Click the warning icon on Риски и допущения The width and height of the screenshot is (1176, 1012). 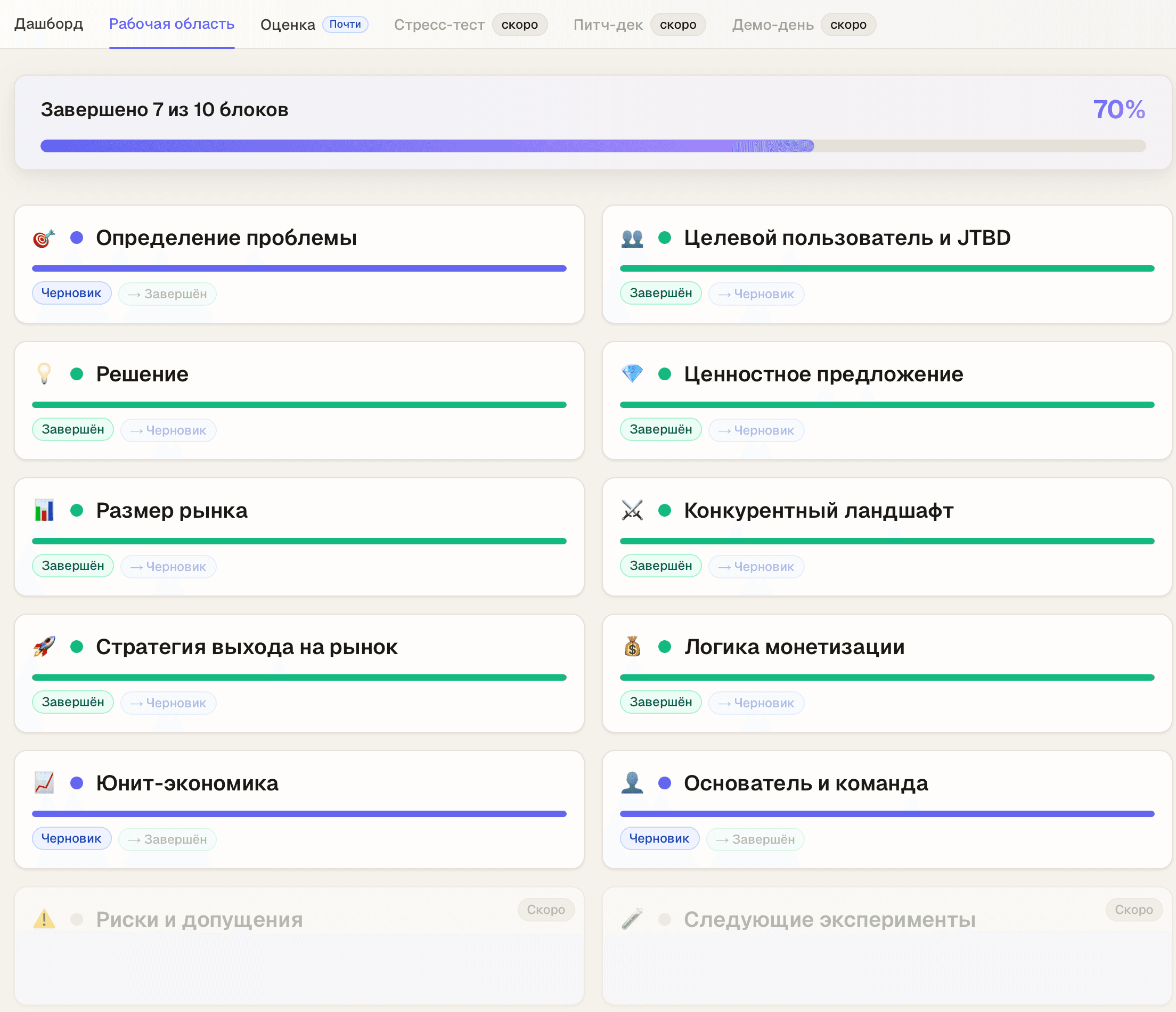pyautogui.click(x=44, y=919)
